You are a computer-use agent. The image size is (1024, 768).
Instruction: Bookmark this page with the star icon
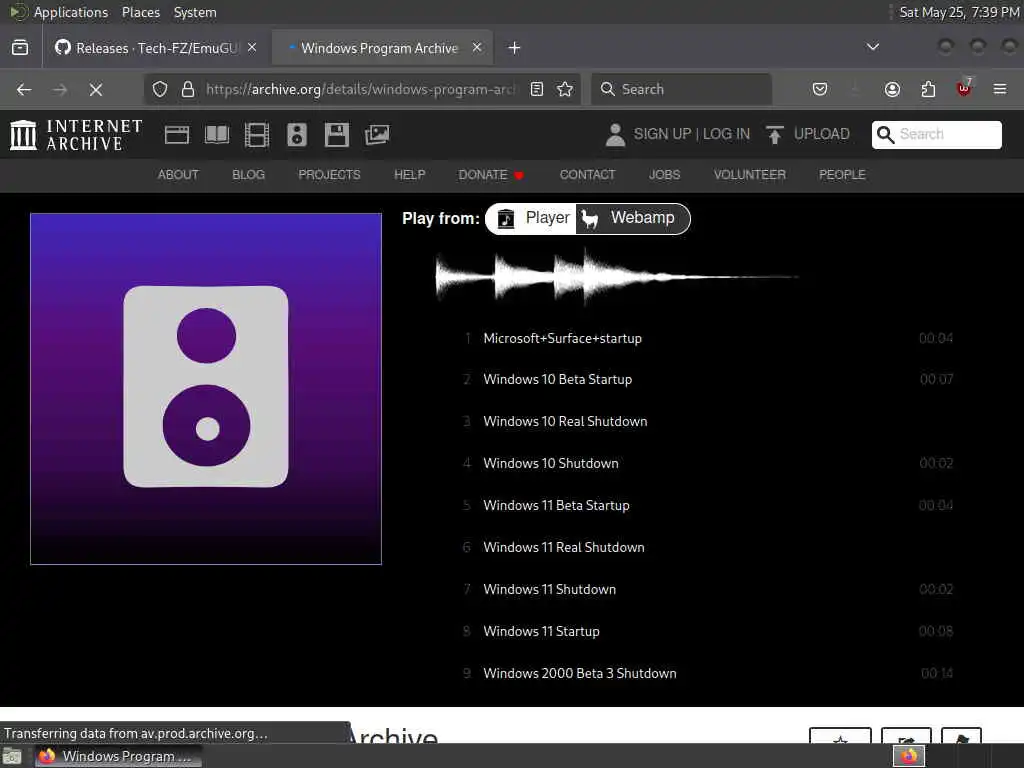tap(565, 89)
